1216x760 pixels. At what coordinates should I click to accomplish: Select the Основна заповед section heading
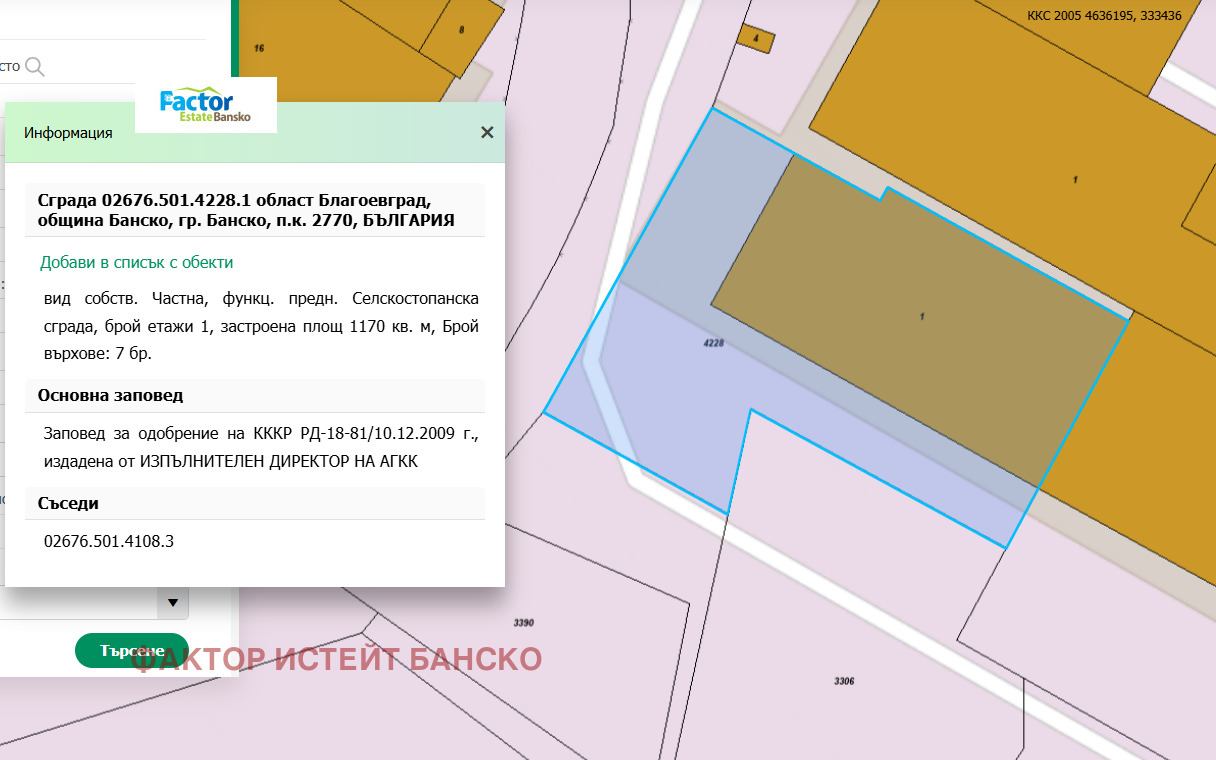110,395
